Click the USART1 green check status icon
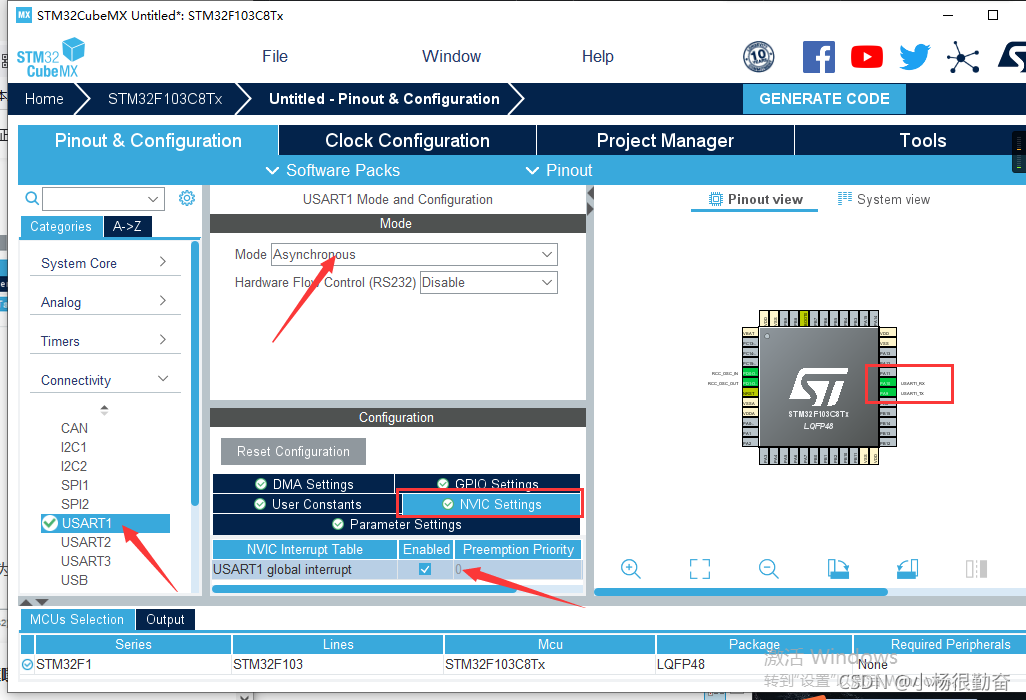The width and height of the screenshot is (1026, 700). coord(50,523)
